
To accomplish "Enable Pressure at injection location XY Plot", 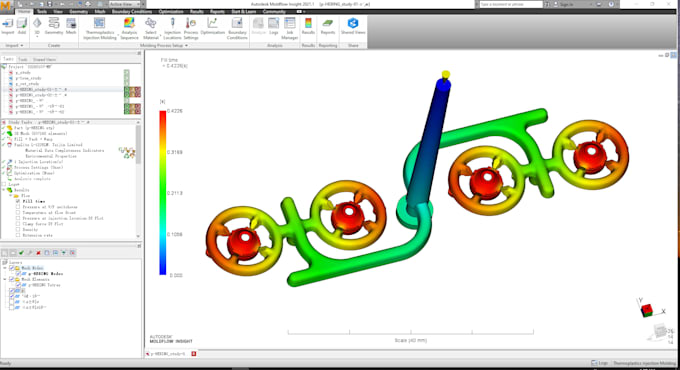I will tap(18, 218).
